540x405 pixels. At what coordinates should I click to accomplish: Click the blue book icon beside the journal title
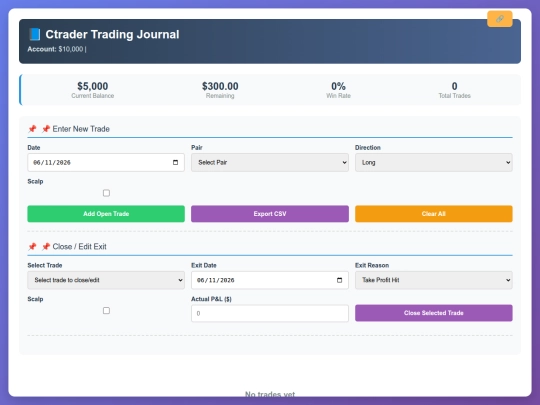tap(34, 34)
